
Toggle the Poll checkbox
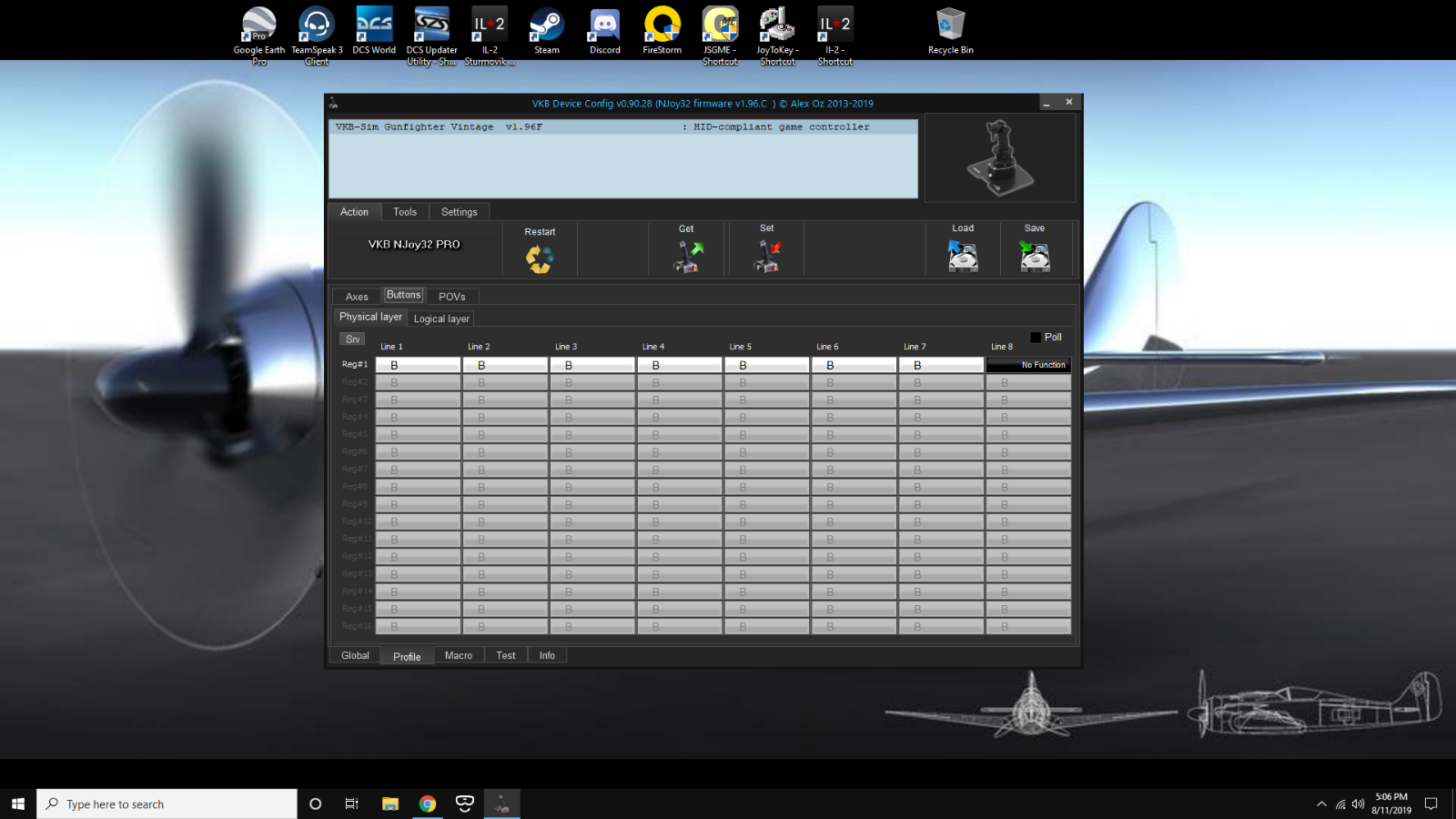coord(1036,338)
